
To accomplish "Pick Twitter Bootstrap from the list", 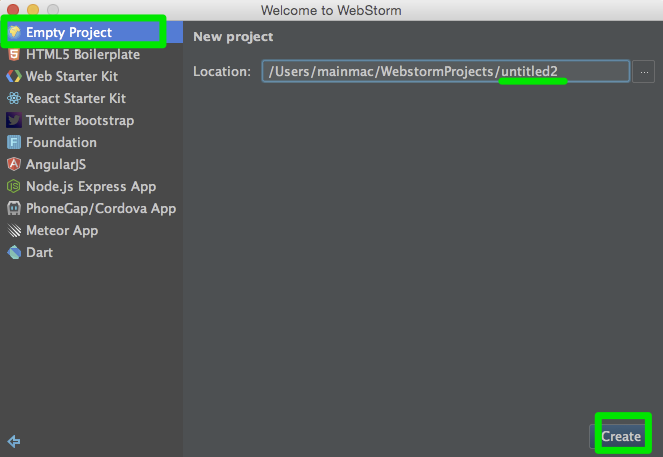I will [x=91, y=120].
